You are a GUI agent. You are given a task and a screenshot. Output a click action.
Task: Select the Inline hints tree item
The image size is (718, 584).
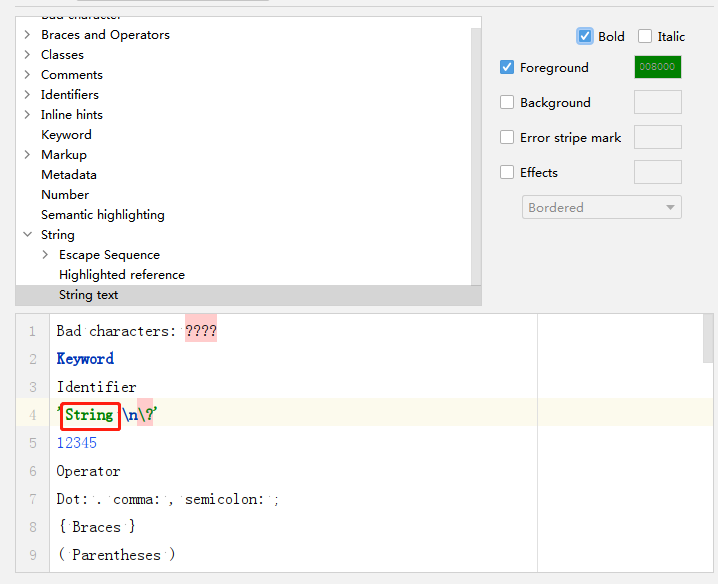tap(72, 115)
